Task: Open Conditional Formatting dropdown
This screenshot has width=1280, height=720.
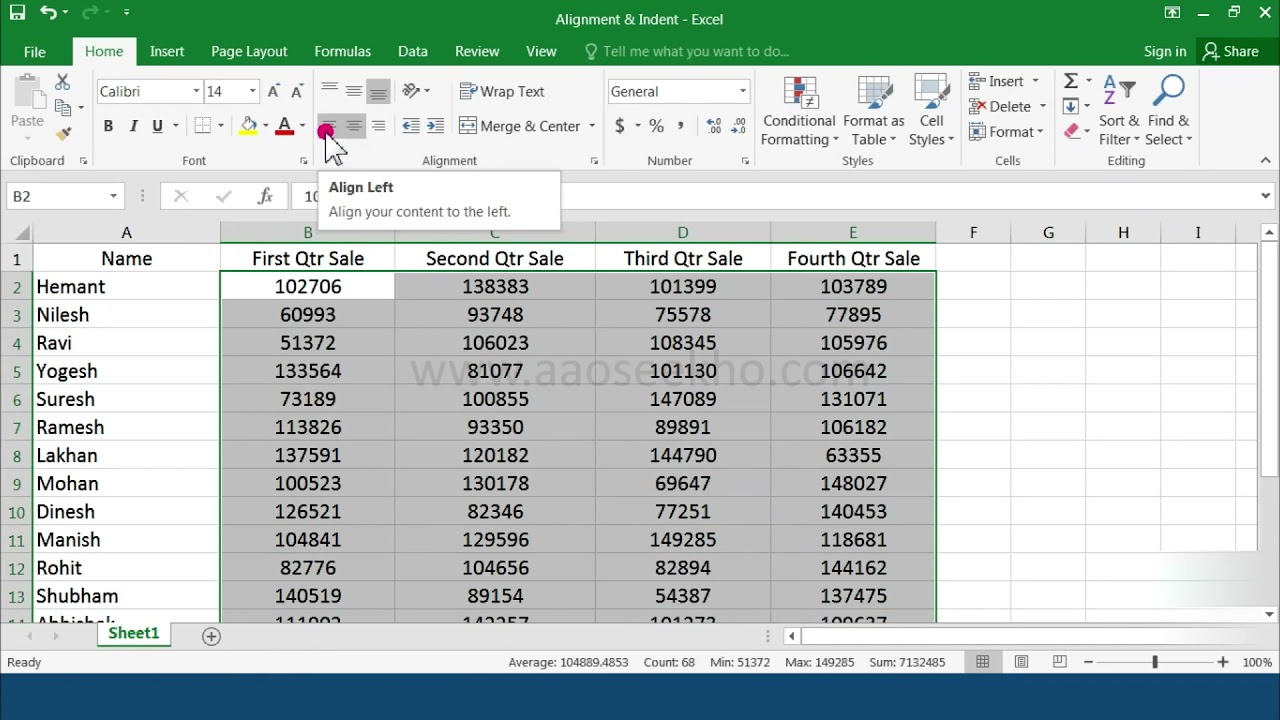Action: click(799, 112)
